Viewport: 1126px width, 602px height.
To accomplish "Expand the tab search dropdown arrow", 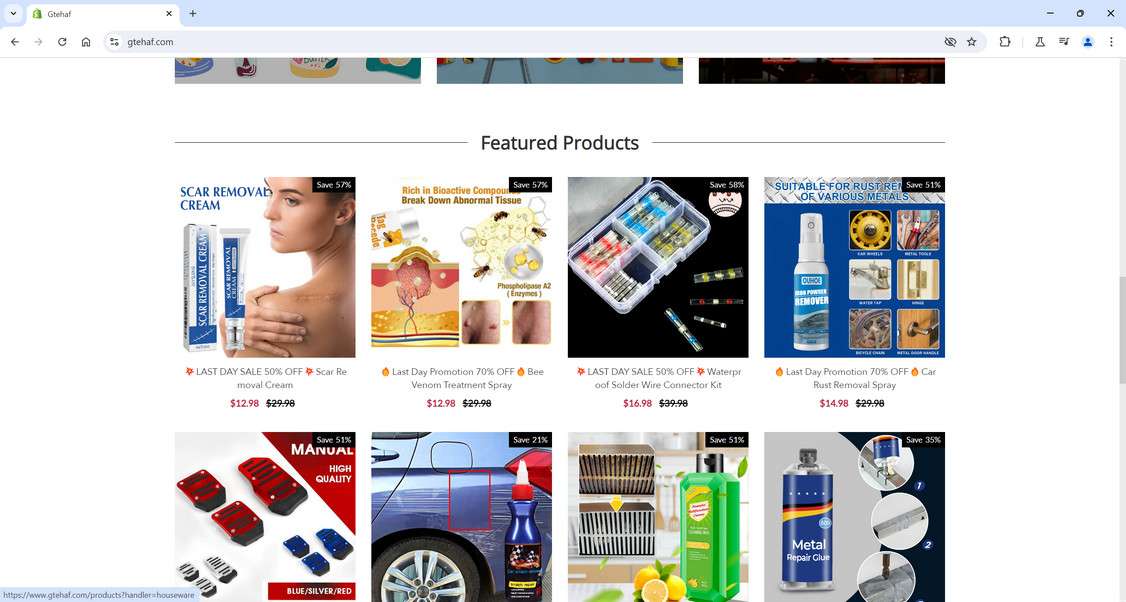I will 13,13.
